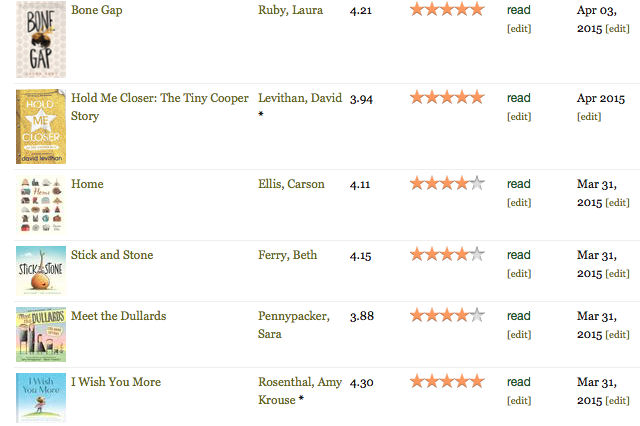Set the fifth star on Home's rating
The width and height of the screenshot is (640, 426).
pos(477,184)
